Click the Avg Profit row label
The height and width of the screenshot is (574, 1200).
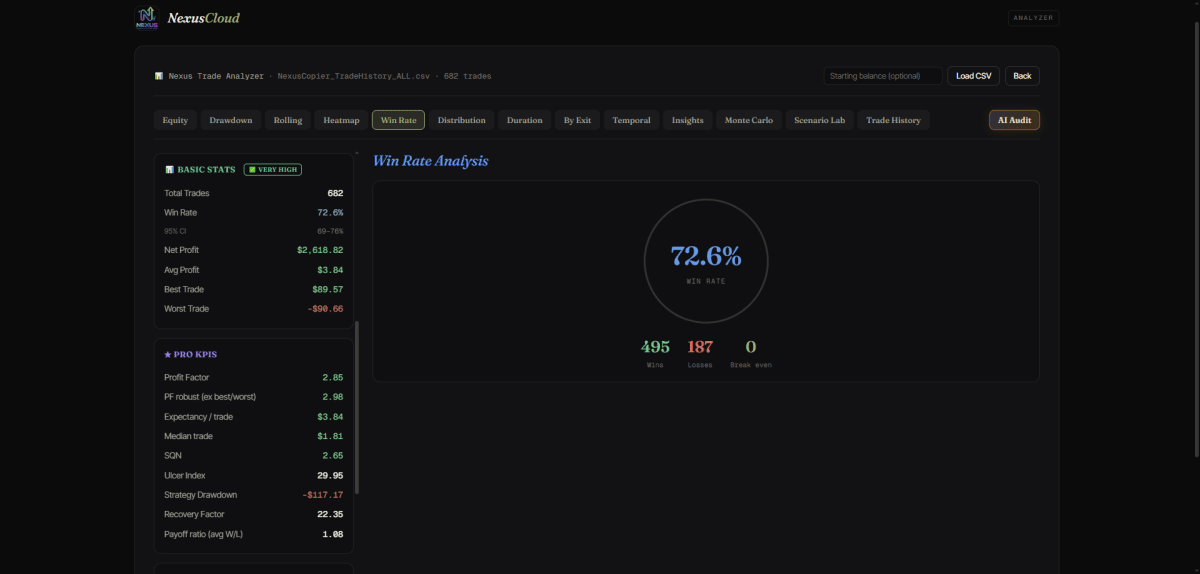[182, 270]
